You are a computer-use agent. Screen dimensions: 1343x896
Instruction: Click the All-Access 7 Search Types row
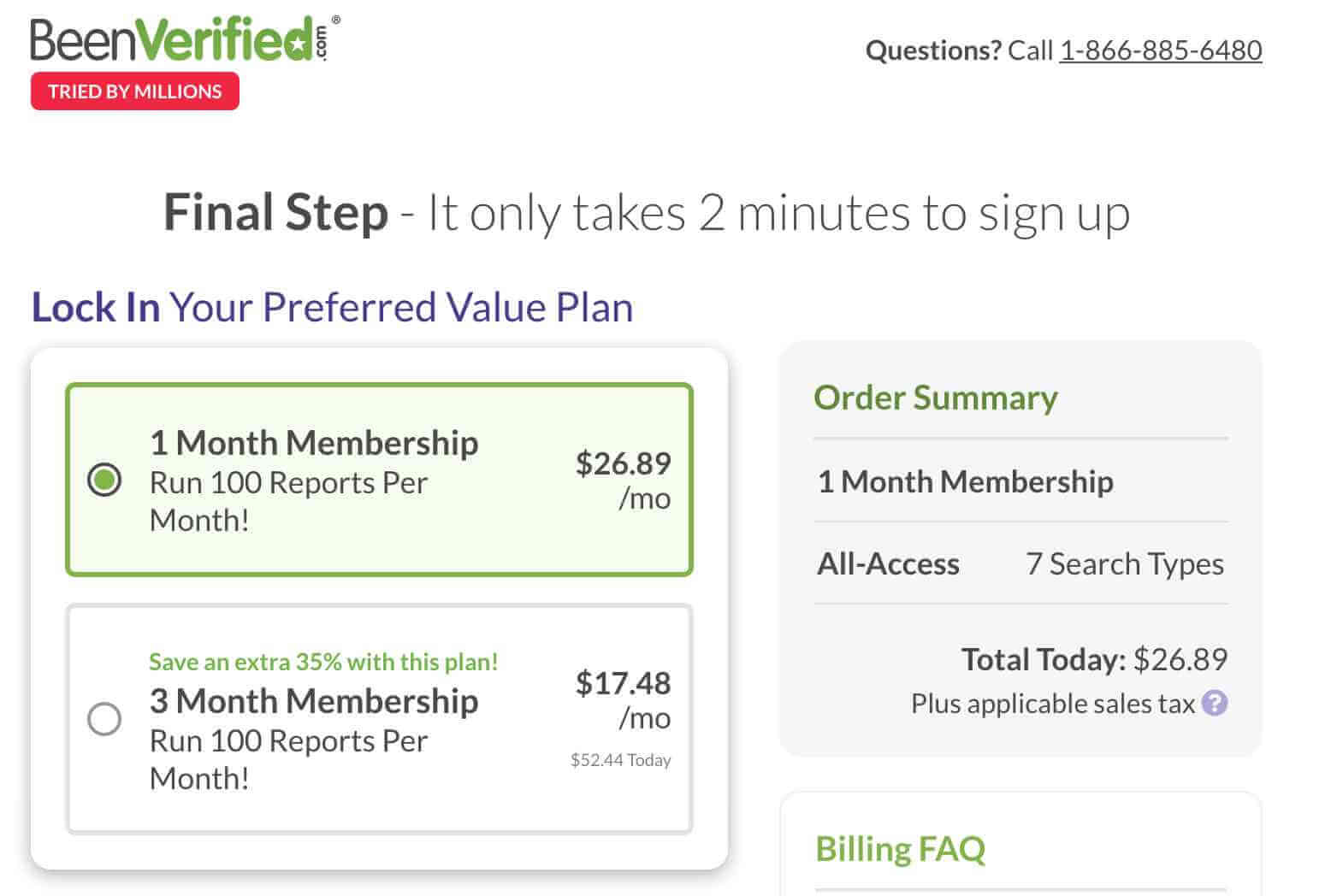[1021, 563]
